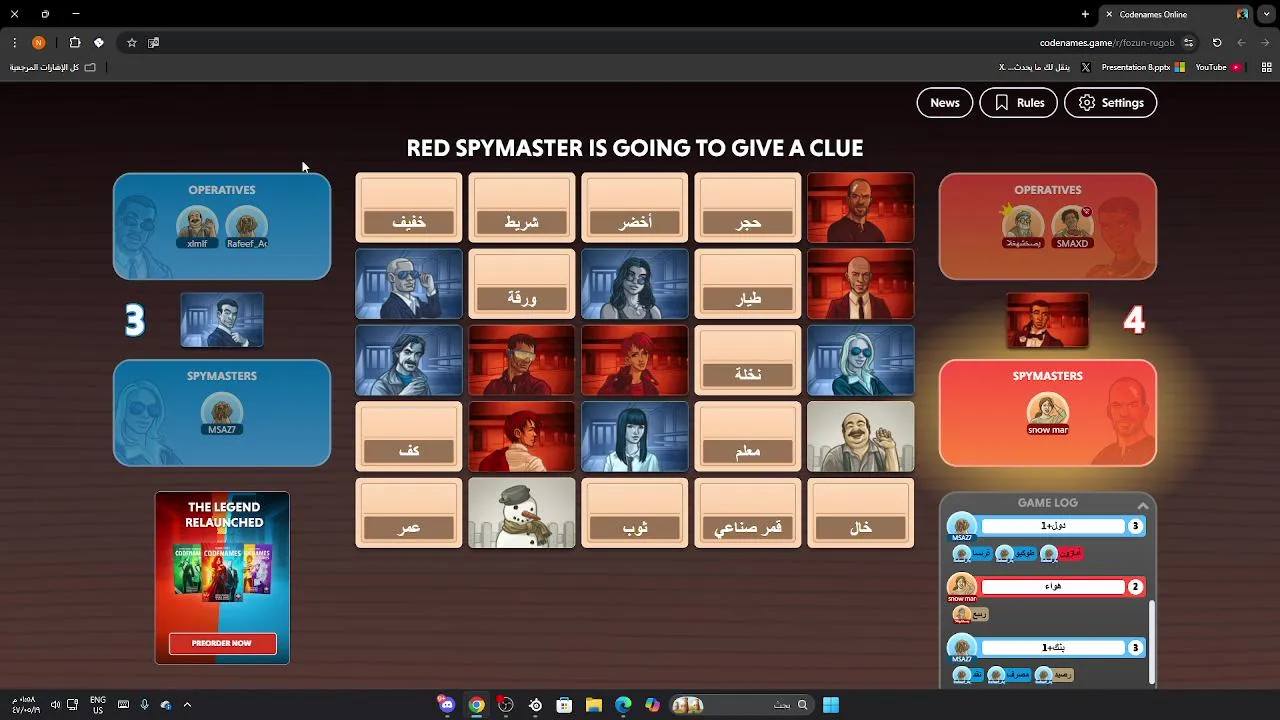Open Microsoft Edge from the taskbar

click(x=623, y=705)
